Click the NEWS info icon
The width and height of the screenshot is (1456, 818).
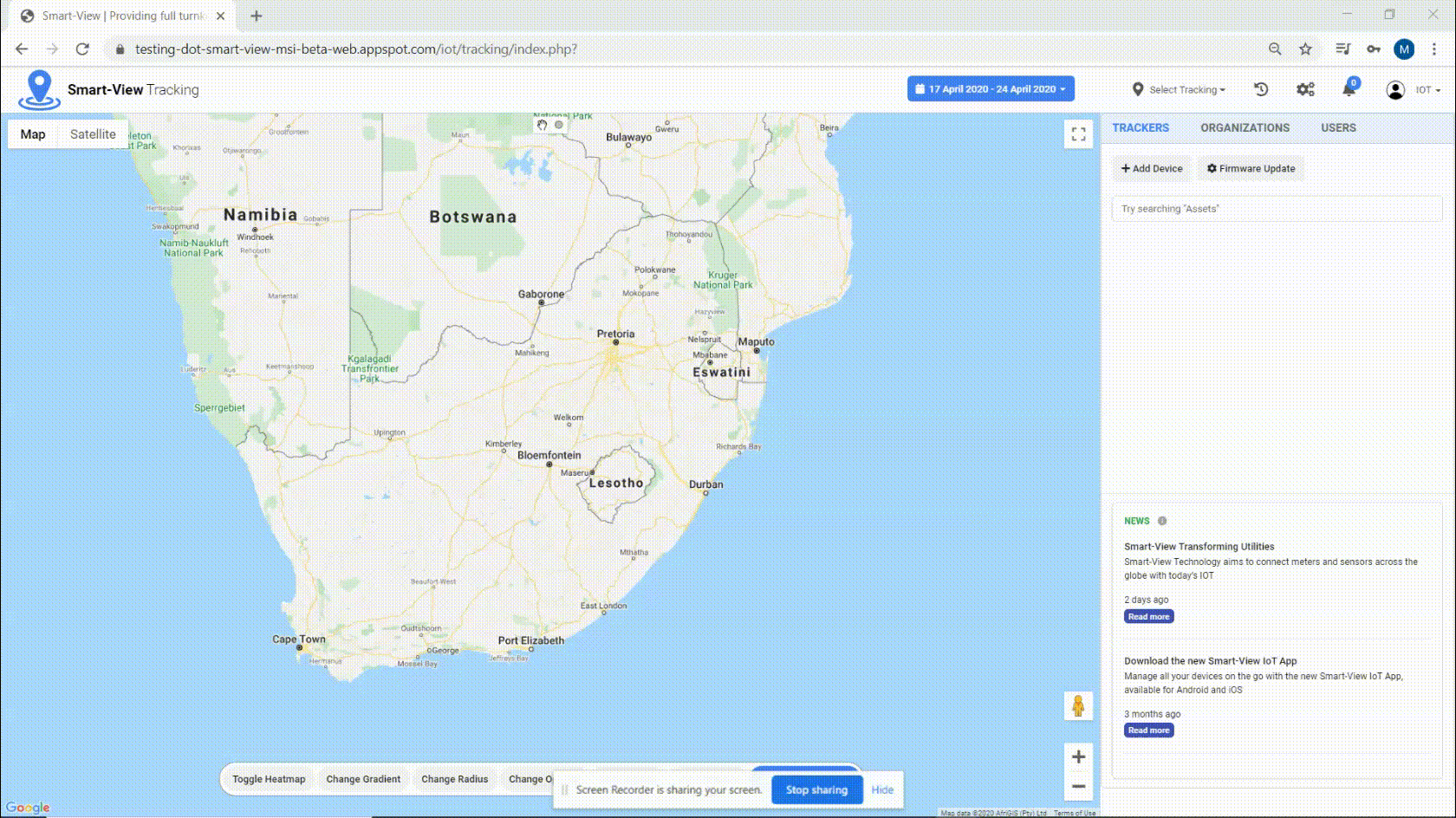coord(1162,521)
